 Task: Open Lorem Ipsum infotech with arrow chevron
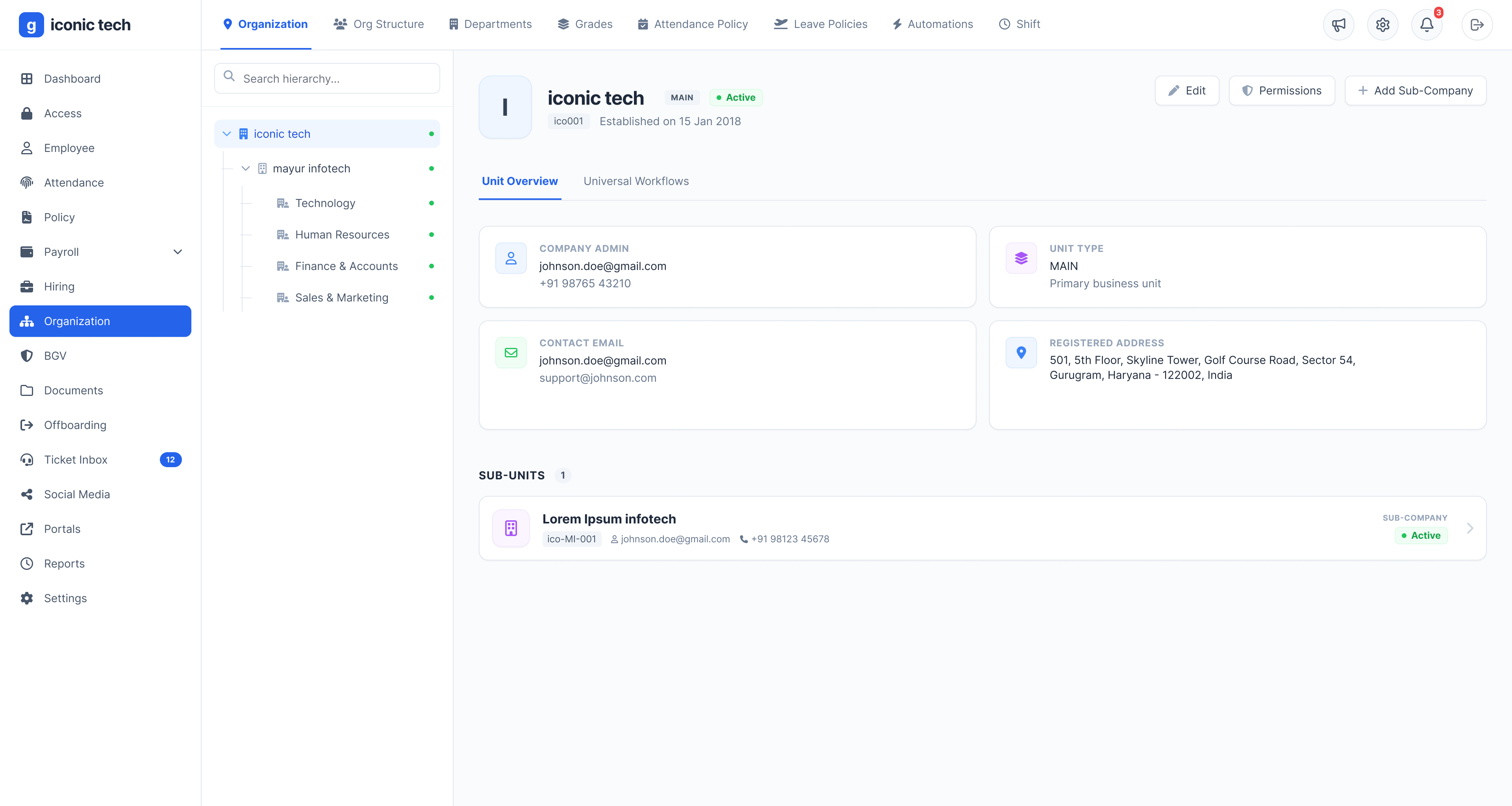[1470, 528]
